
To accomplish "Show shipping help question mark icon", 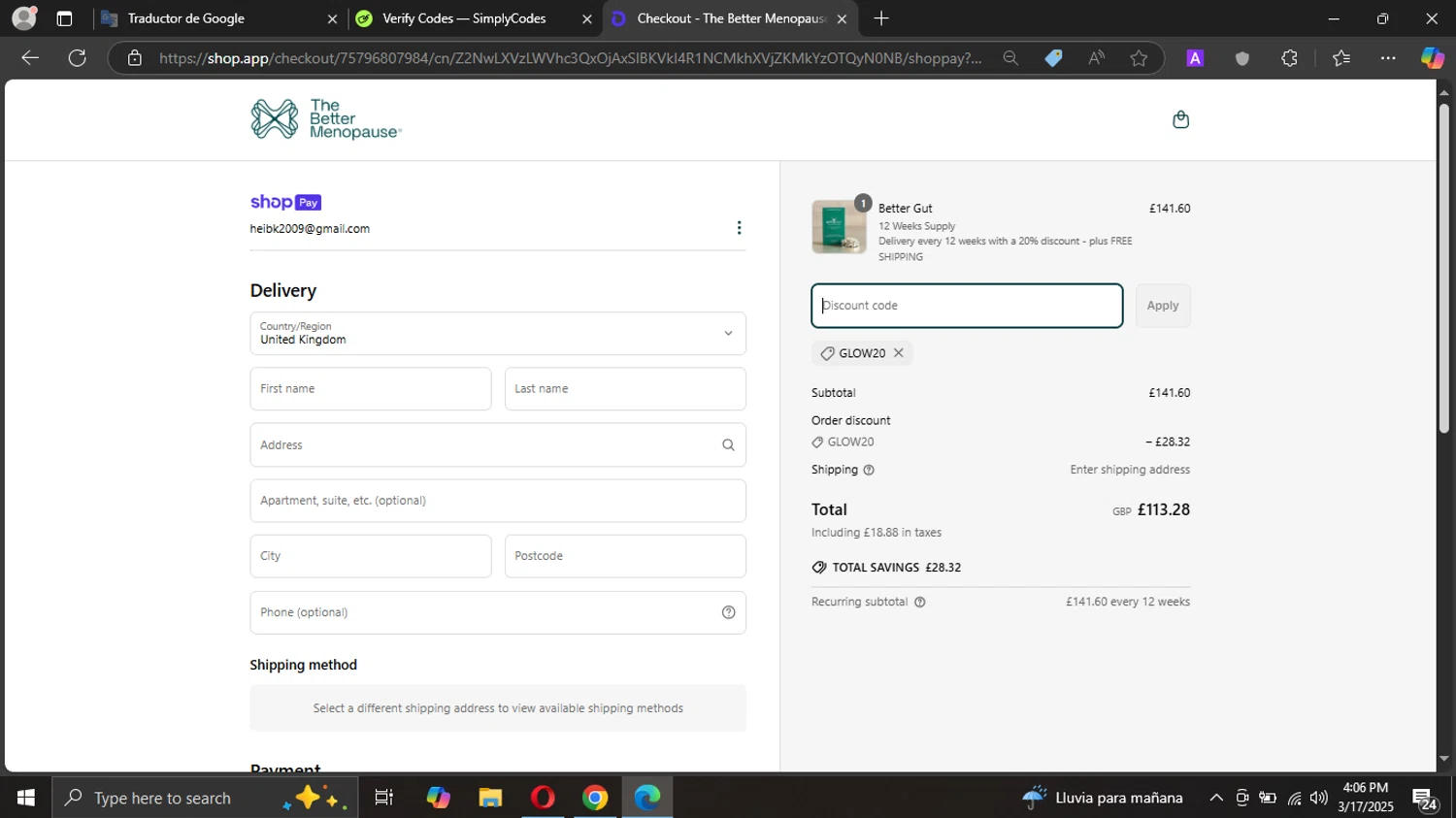I will [x=869, y=470].
